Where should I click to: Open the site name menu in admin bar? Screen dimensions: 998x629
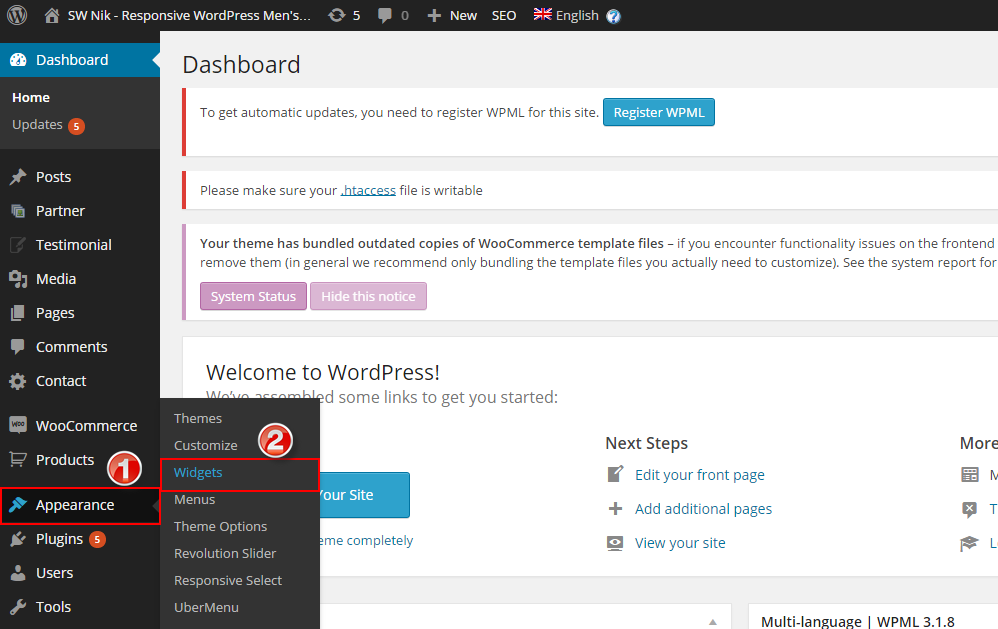click(189, 15)
